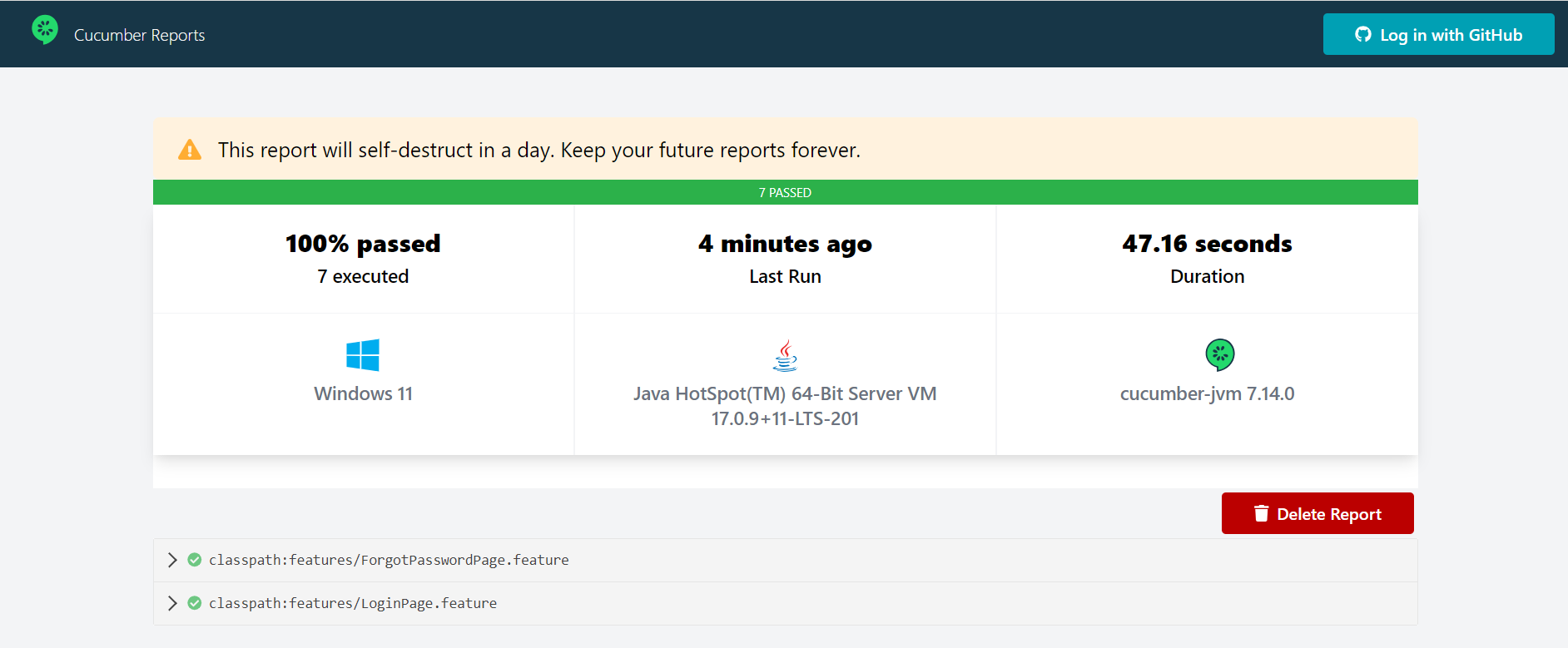Click the Cucumber logo in the header

[45, 30]
